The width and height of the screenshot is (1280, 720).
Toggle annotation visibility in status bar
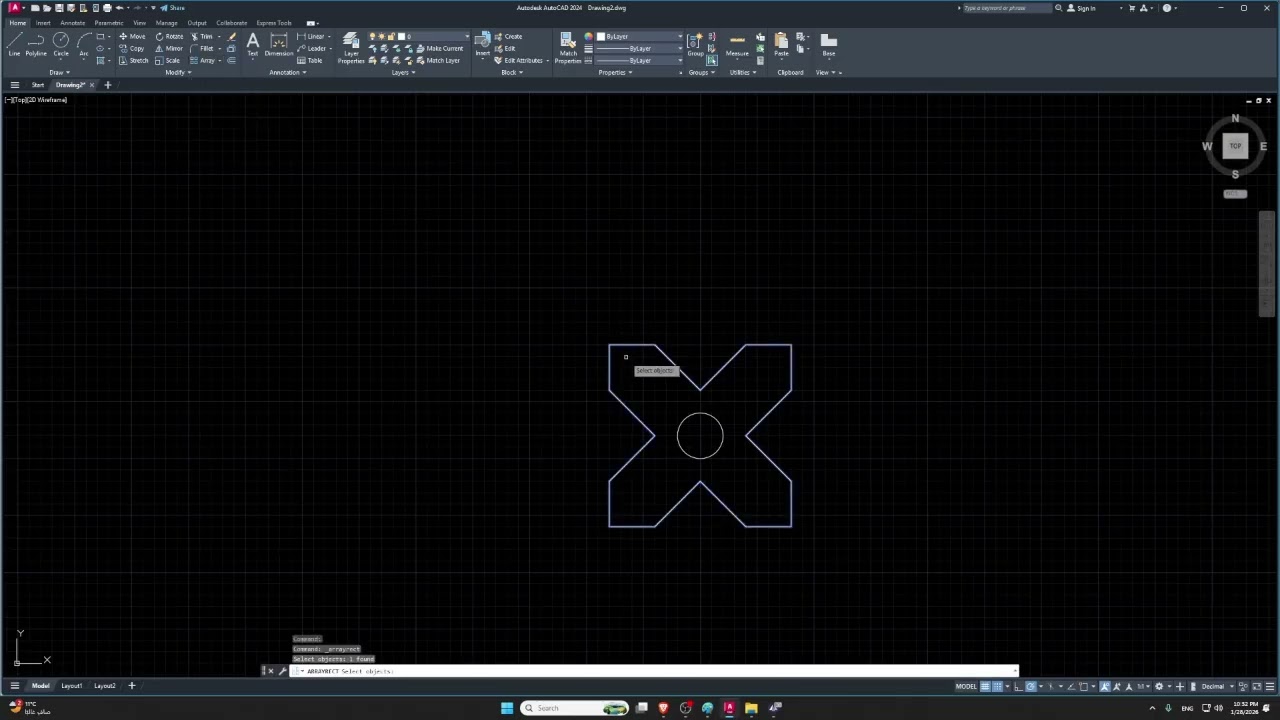1105,686
